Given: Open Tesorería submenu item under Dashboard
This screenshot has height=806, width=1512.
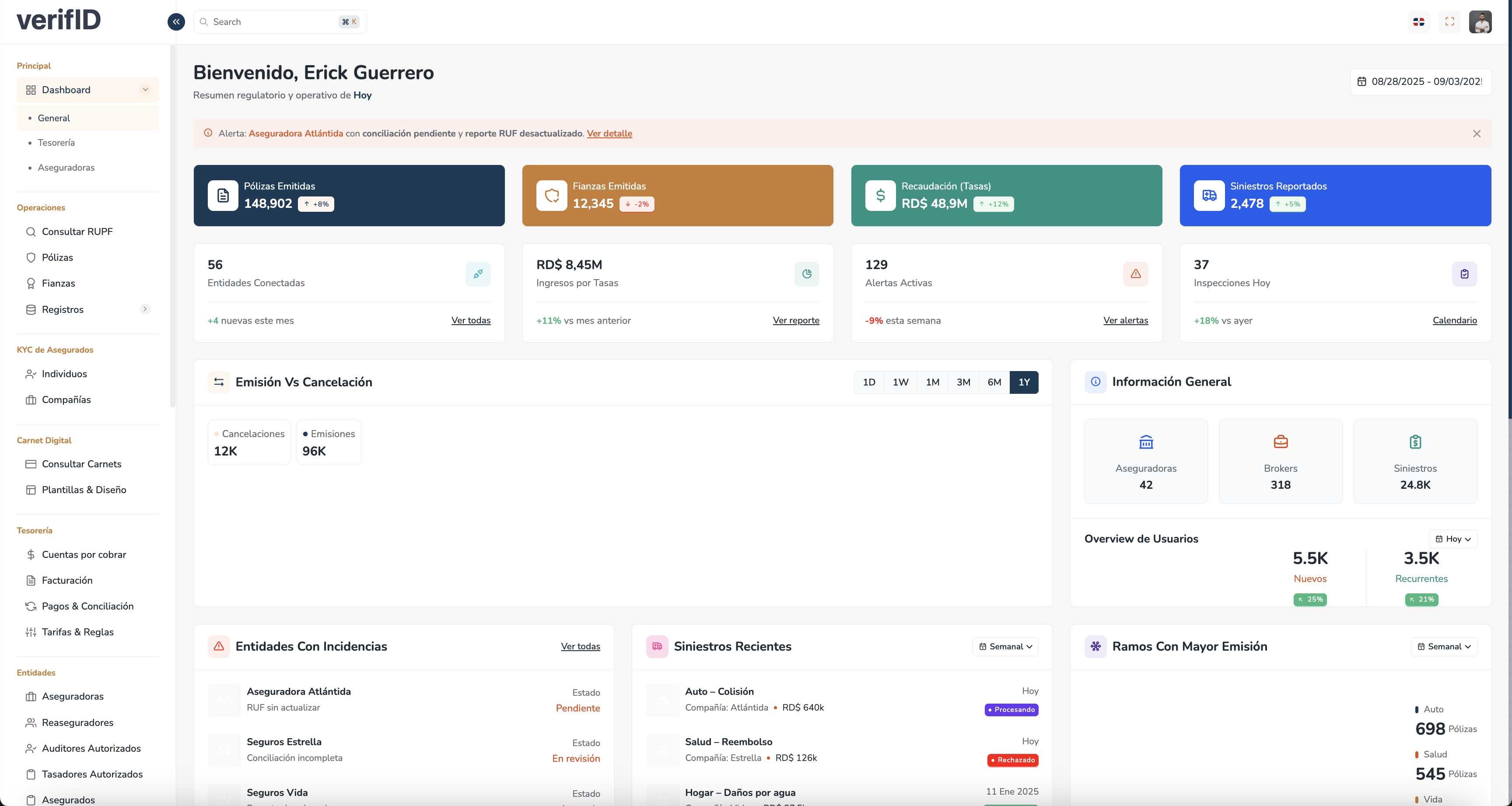Looking at the screenshot, I should (56, 143).
